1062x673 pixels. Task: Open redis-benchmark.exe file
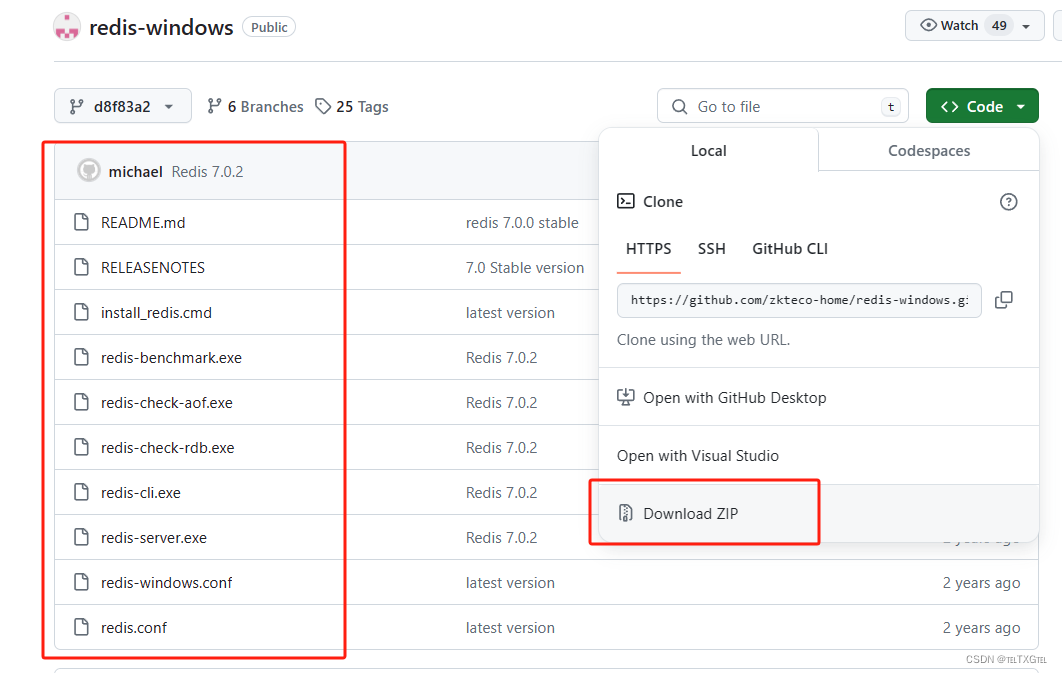[x=171, y=357]
